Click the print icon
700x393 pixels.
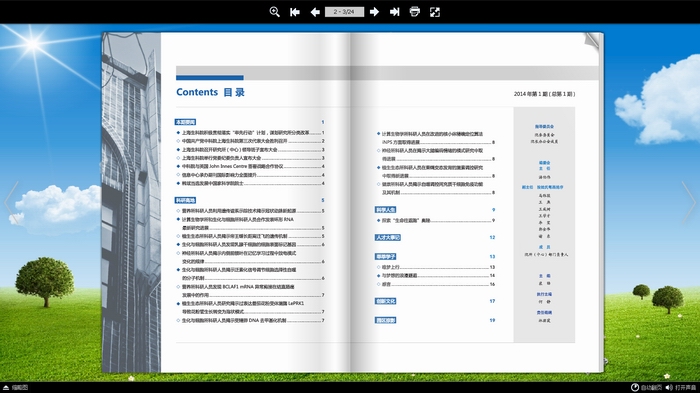(415, 12)
